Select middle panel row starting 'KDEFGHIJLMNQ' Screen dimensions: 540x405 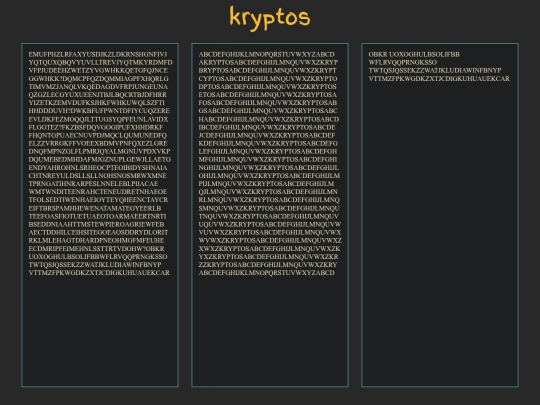click(268, 143)
